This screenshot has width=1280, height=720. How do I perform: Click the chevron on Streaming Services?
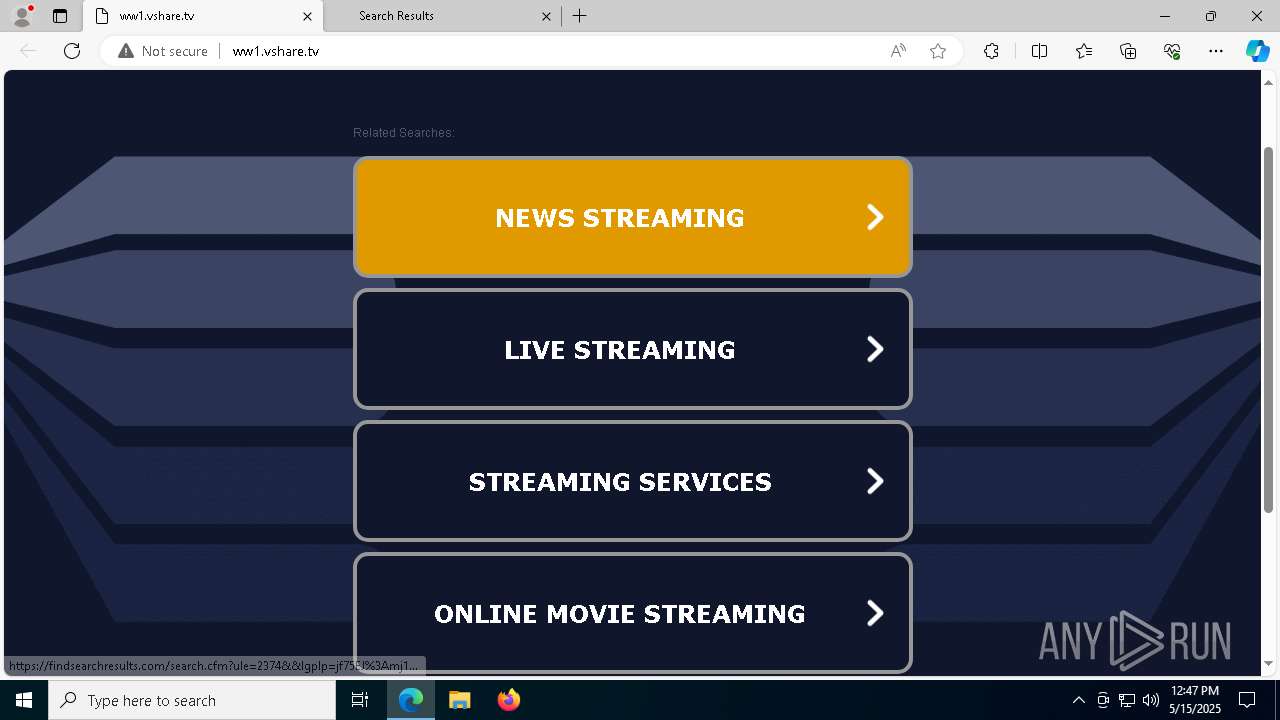875,481
